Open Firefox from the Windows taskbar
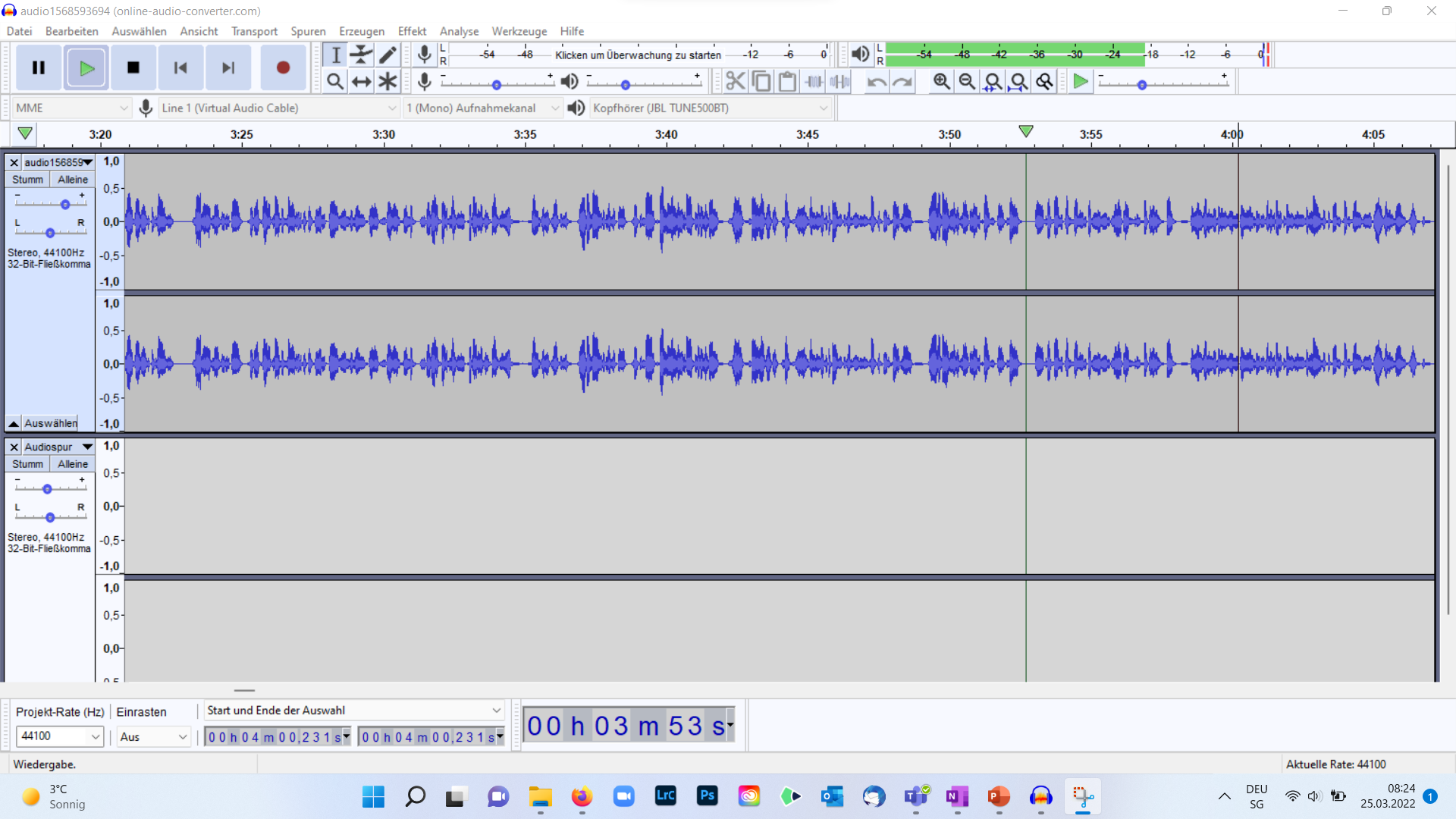Screen dimensions: 1456x819 [582, 796]
